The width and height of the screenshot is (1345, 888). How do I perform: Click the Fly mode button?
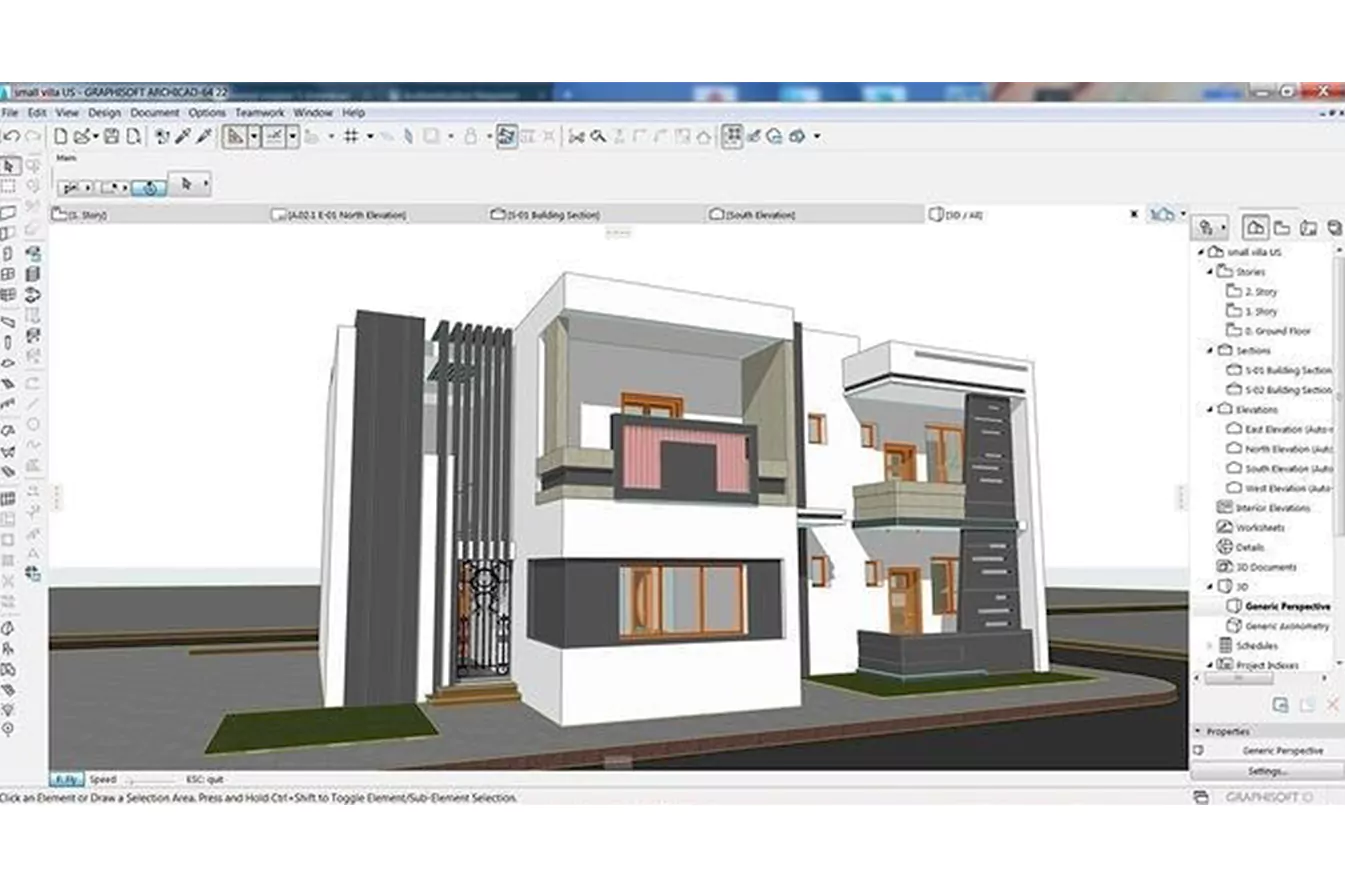point(67,779)
